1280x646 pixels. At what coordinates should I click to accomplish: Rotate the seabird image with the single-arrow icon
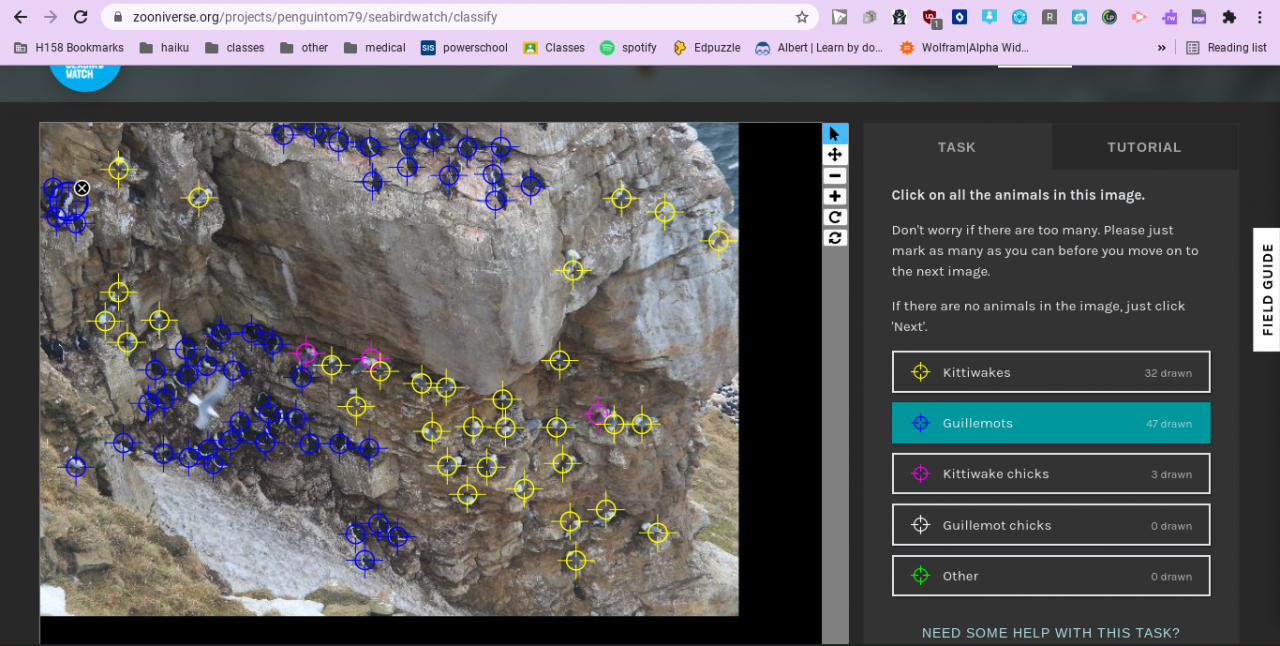[835, 217]
